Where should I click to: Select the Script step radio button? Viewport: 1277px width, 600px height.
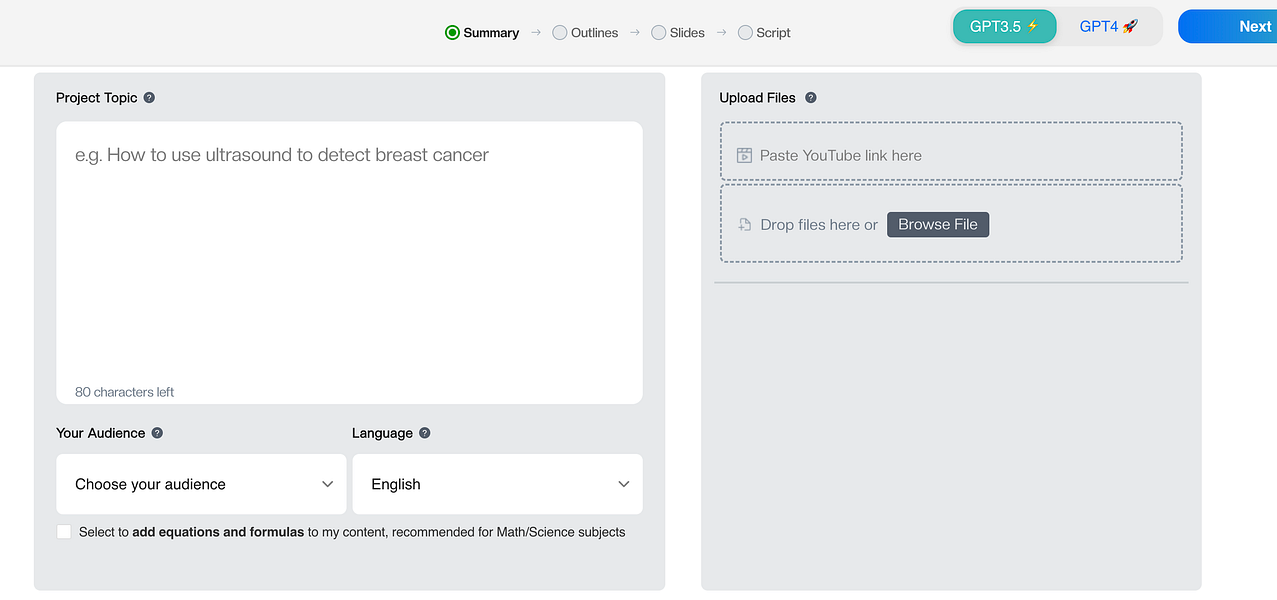tap(745, 33)
